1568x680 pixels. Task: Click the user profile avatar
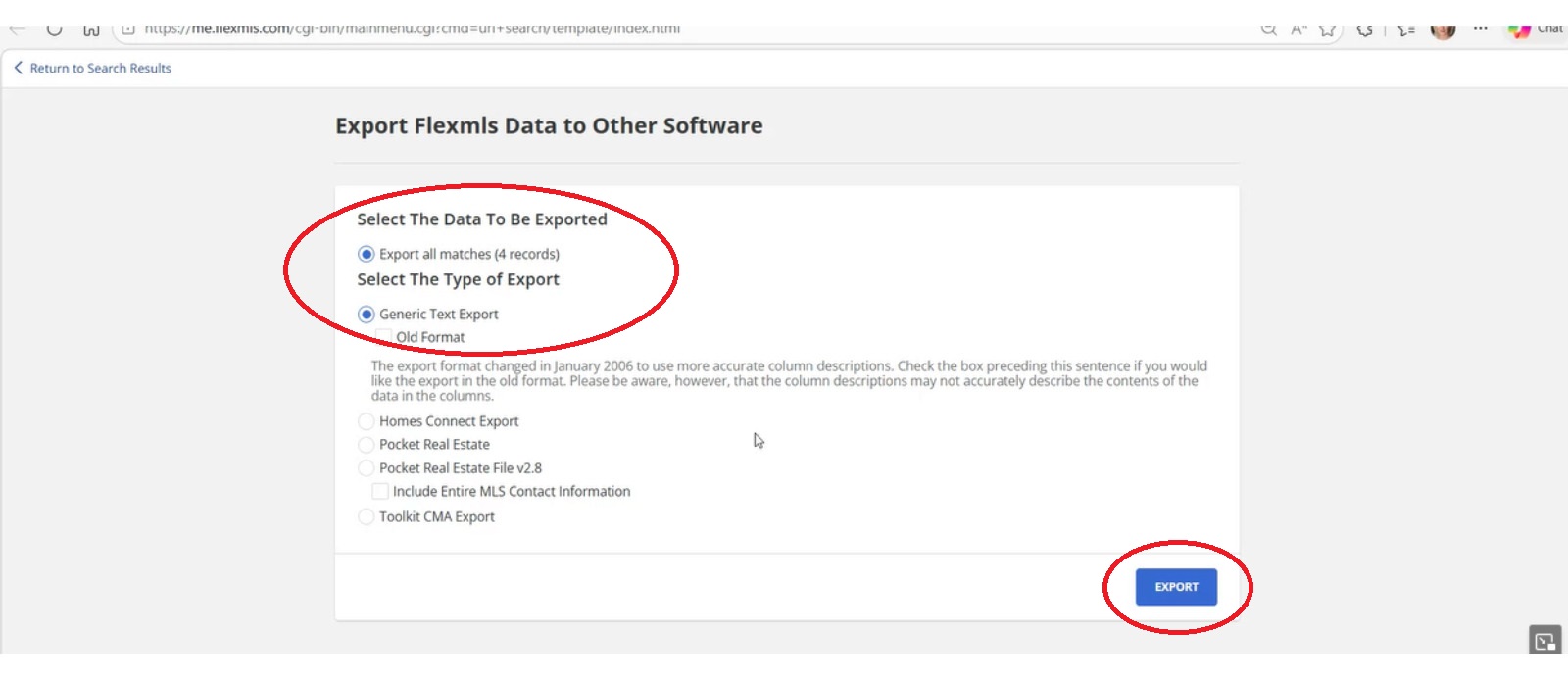1443,29
